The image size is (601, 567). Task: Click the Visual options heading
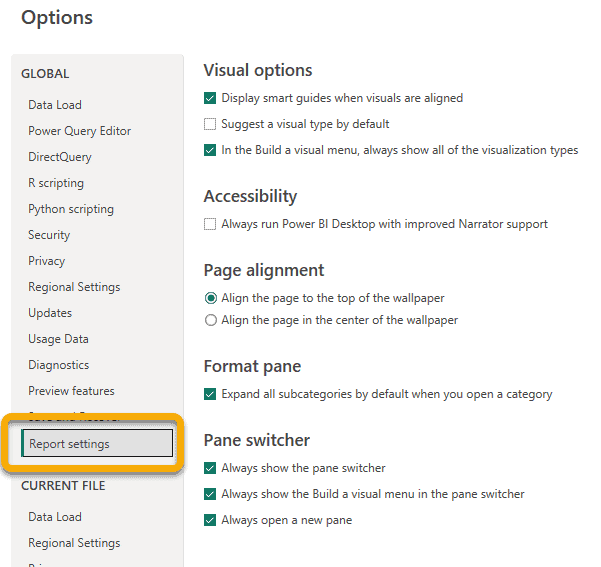(258, 71)
